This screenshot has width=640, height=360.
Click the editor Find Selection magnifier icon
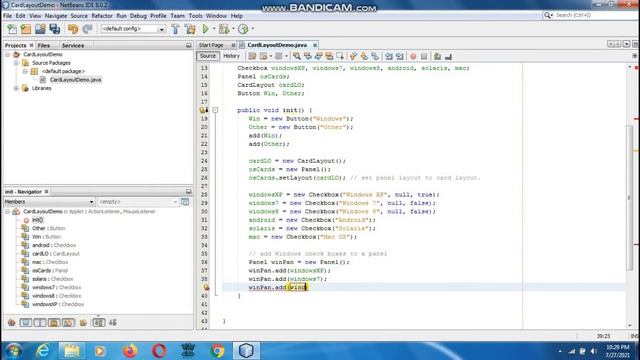[x=297, y=56]
